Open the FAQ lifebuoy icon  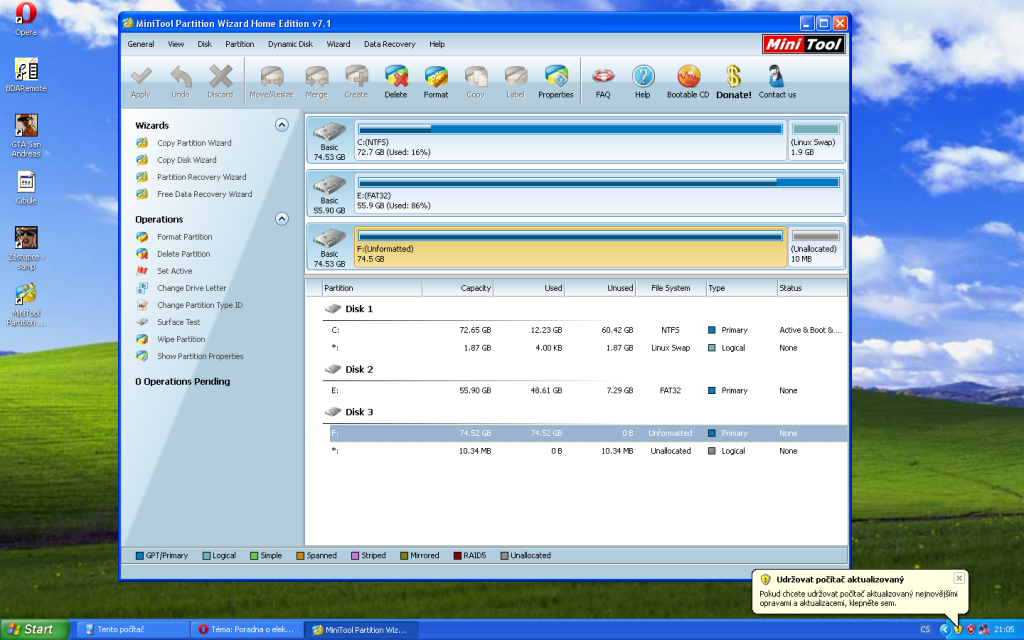[x=603, y=77]
